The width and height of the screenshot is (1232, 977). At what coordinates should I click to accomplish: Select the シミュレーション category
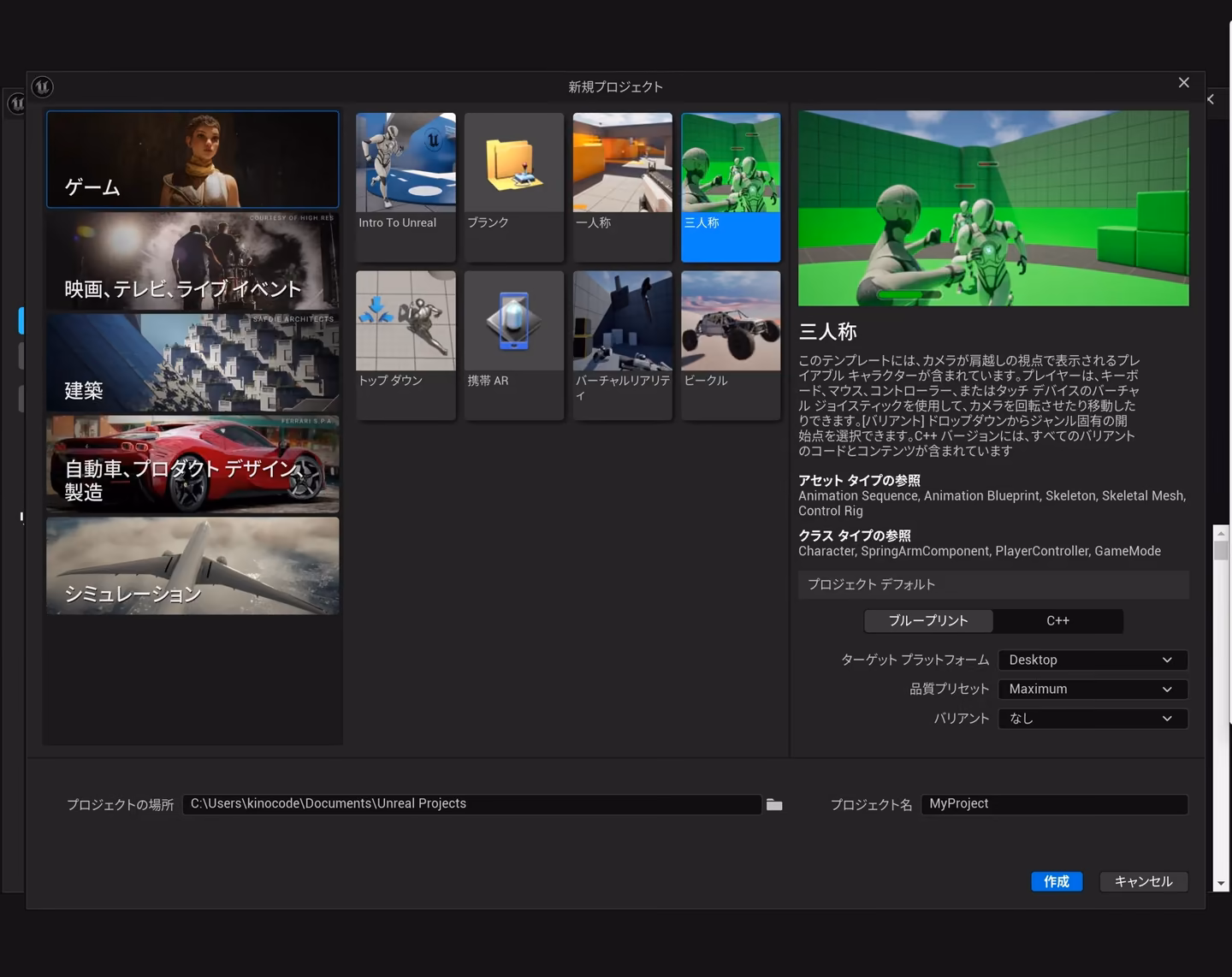(192, 565)
